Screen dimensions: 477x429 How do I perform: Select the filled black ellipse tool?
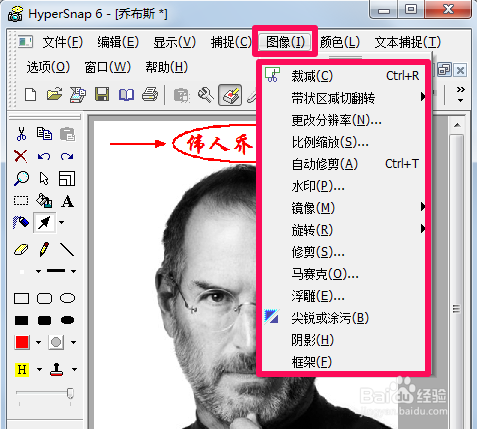click(x=67, y=320)
